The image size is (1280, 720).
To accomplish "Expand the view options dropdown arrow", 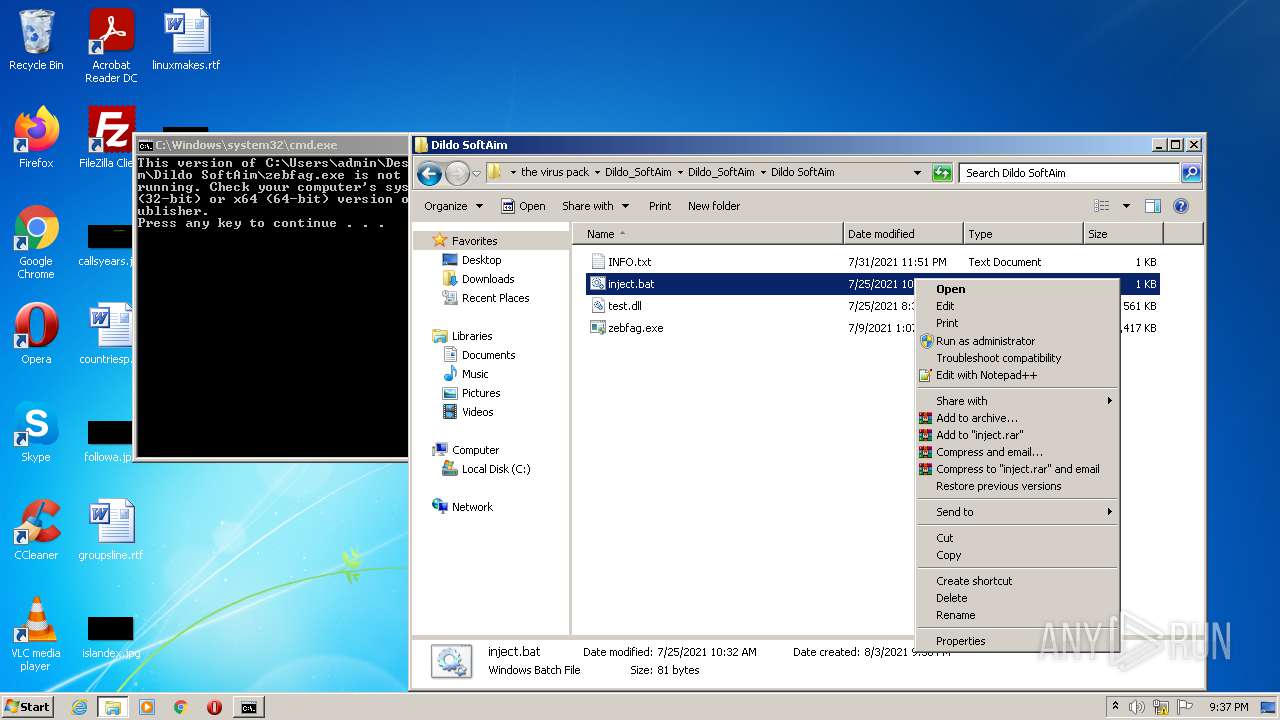I will point(1125,206).
